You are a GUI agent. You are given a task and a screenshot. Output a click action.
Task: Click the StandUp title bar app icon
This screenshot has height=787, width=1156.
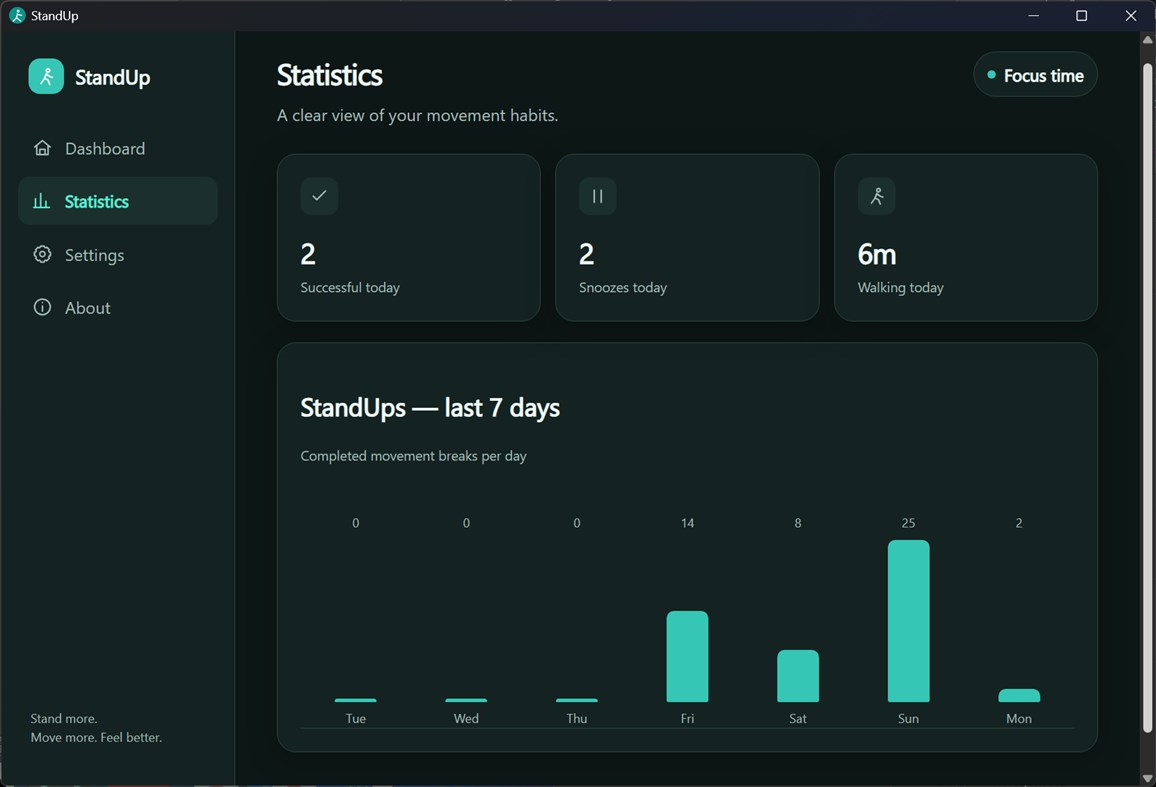point(17,15)
